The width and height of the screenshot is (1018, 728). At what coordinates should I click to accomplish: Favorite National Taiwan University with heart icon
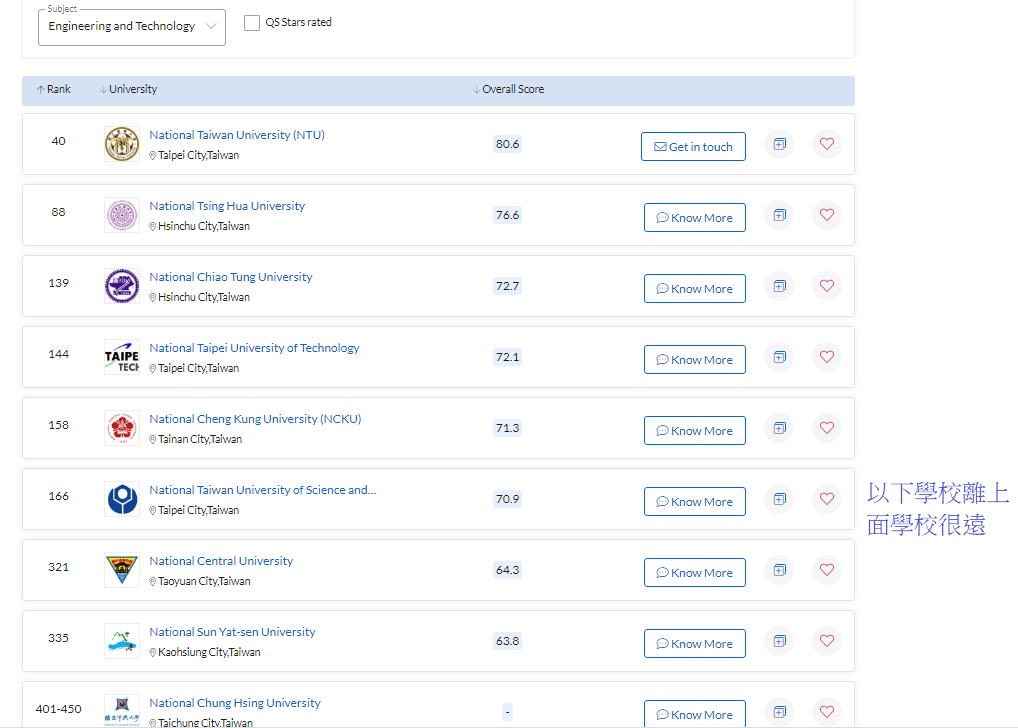point(826,144)
